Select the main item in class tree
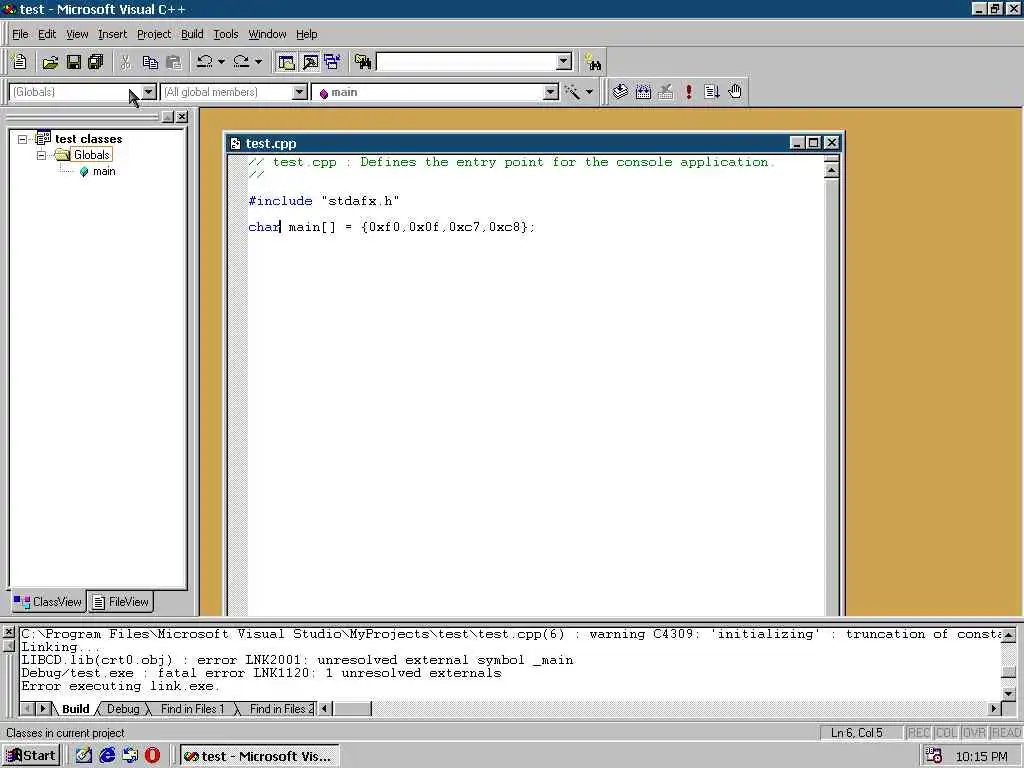The image size is (1024, 768). click(x=104, y=171)
